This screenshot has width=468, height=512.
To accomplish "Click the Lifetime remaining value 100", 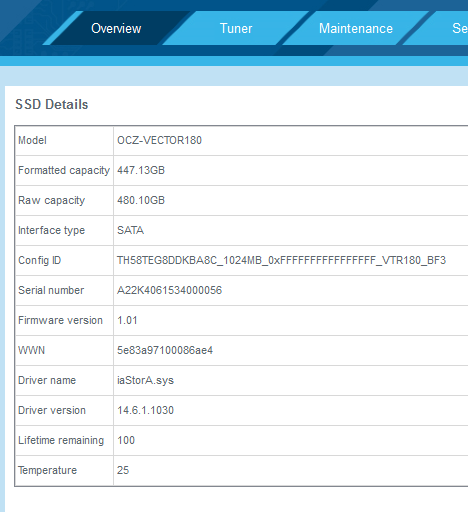I will [126, 440].
